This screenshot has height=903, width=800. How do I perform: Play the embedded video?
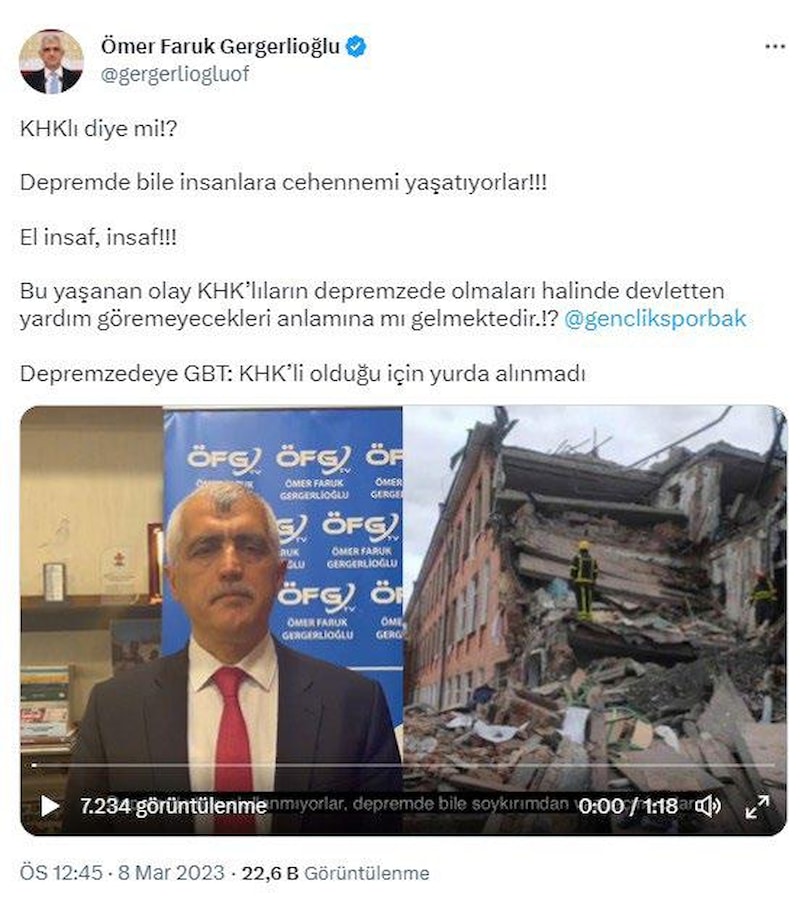coord(50,806)
